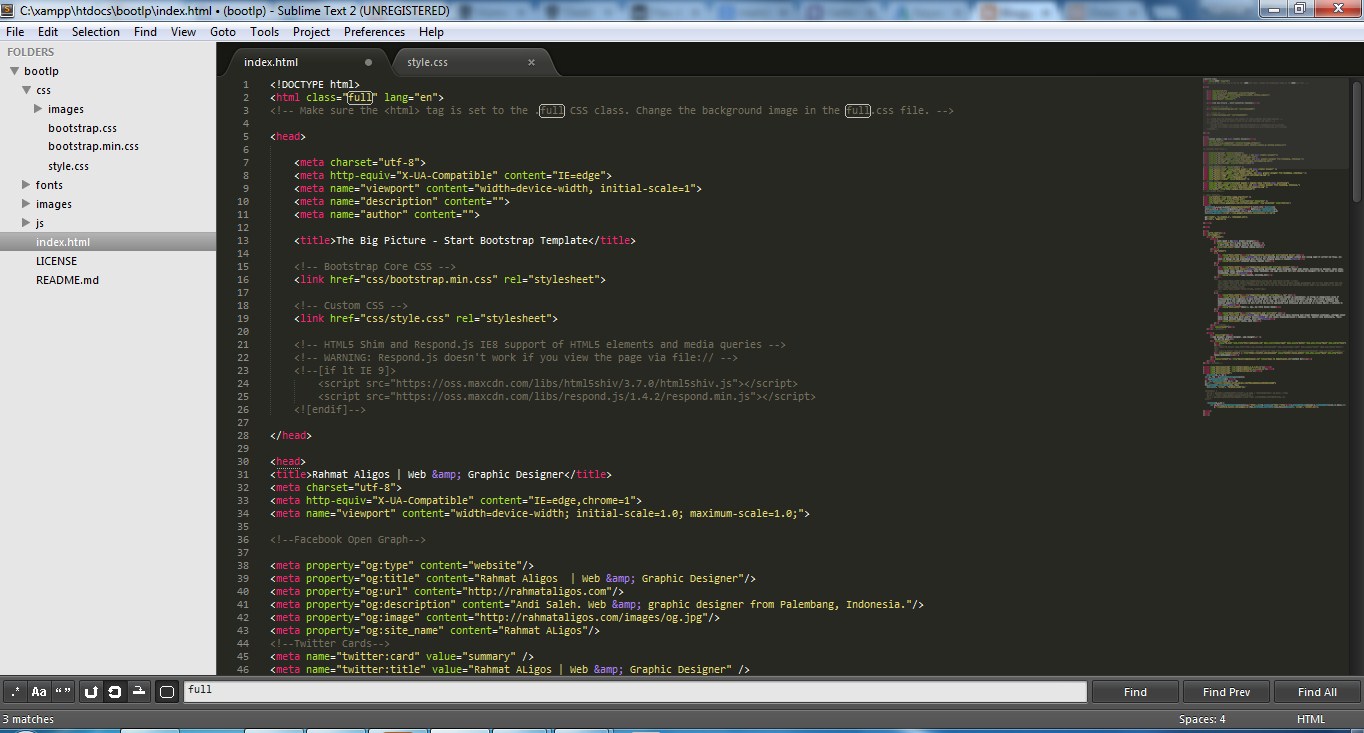Image resolution: width=1364 pixels, height=733 pixels.
Task: Click the Find All button
Action: tap(1317, 692)
